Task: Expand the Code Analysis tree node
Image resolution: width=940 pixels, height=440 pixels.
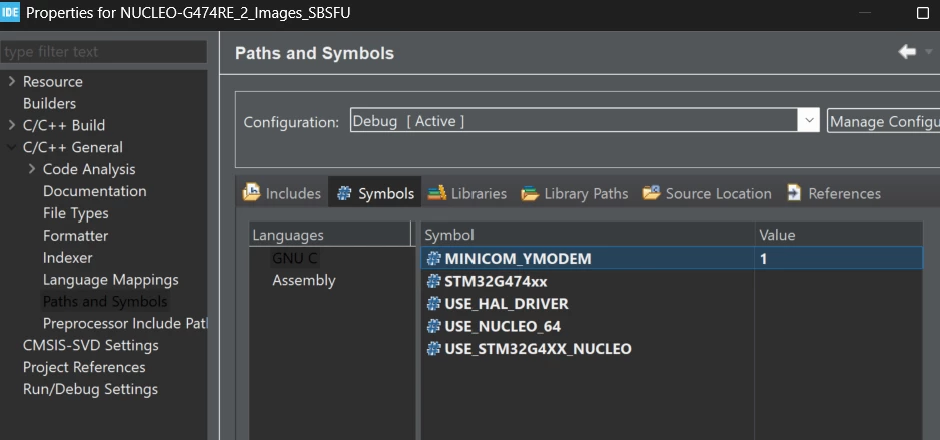Action: 32,169
